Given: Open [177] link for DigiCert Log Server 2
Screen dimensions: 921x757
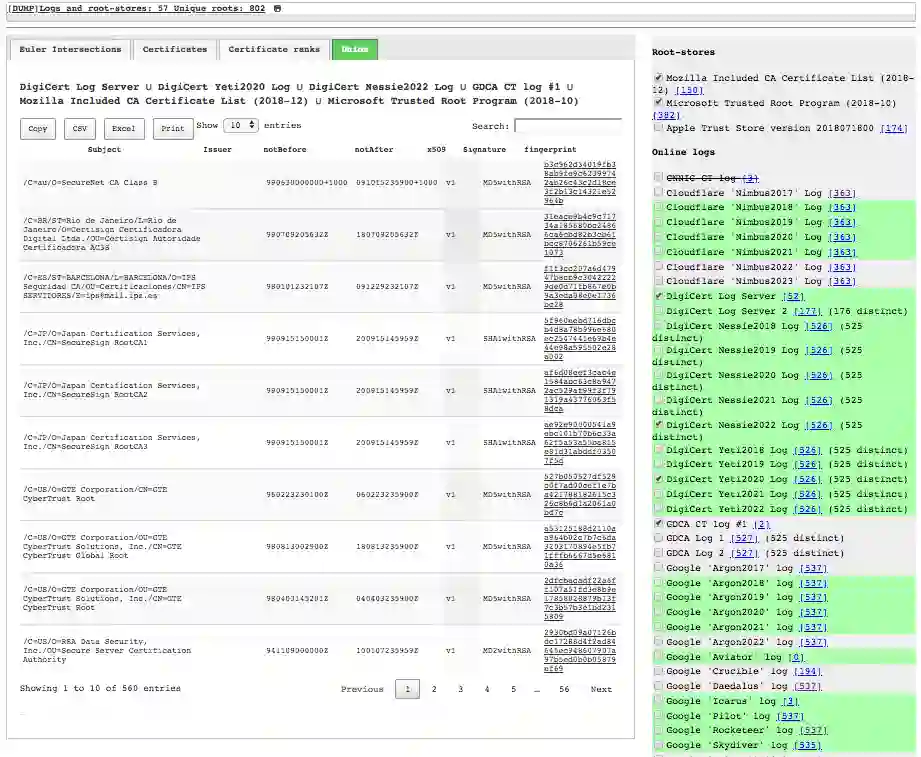Looking at the screenshot, I should pos(807,311).
